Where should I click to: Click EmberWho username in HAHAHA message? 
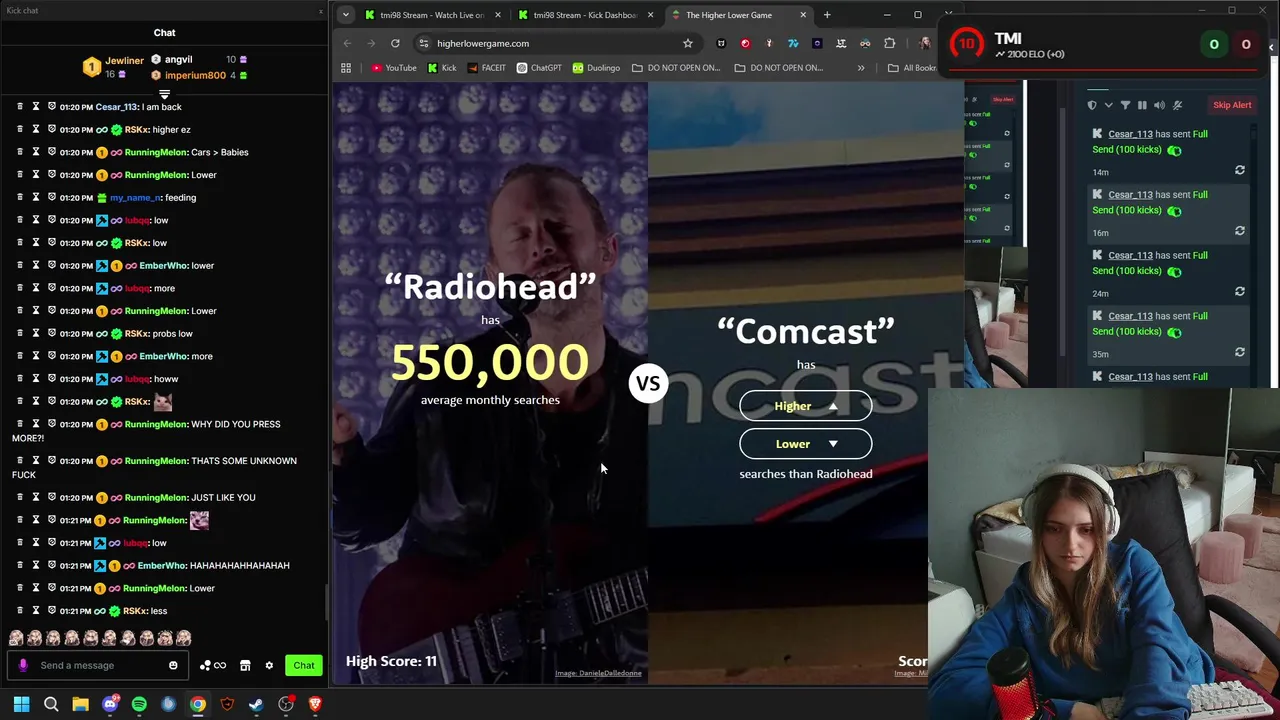pyautogui.click(x=161, y=565)
